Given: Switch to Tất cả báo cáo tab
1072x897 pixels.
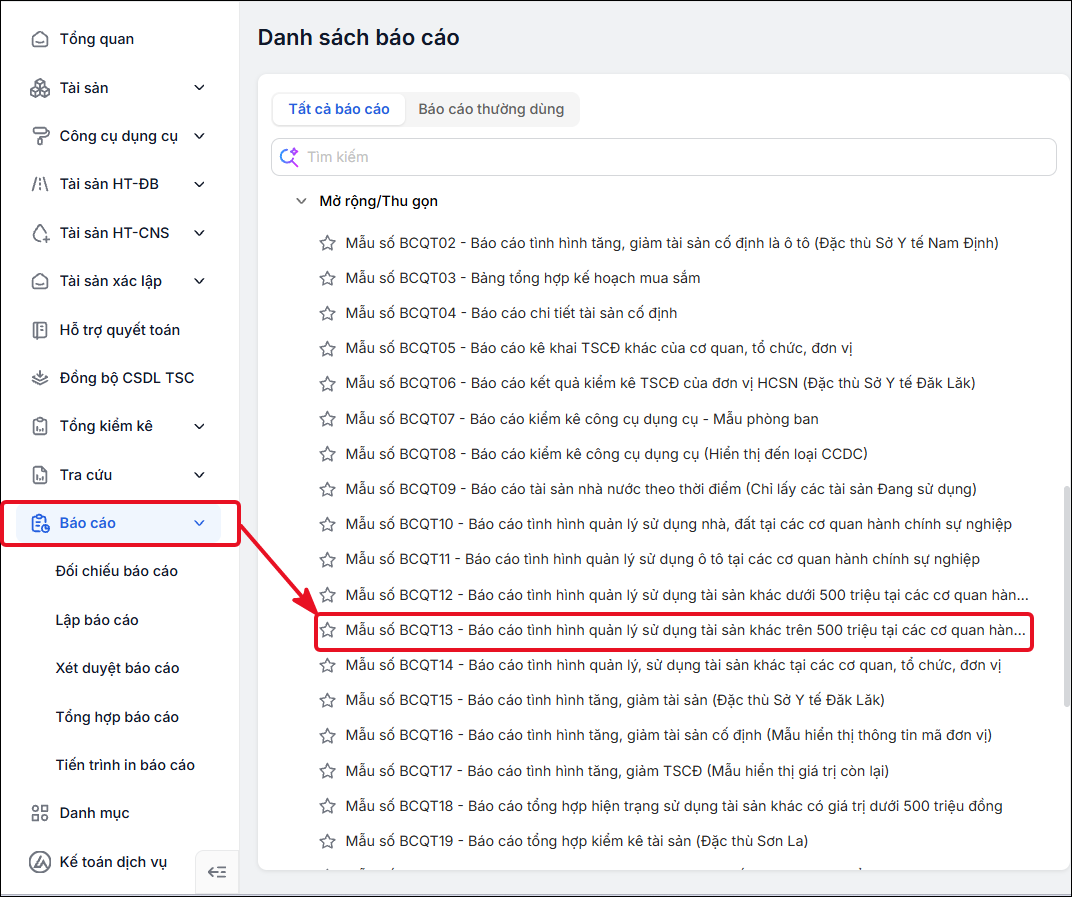Looking at the screenshot, I should (339, 109).
